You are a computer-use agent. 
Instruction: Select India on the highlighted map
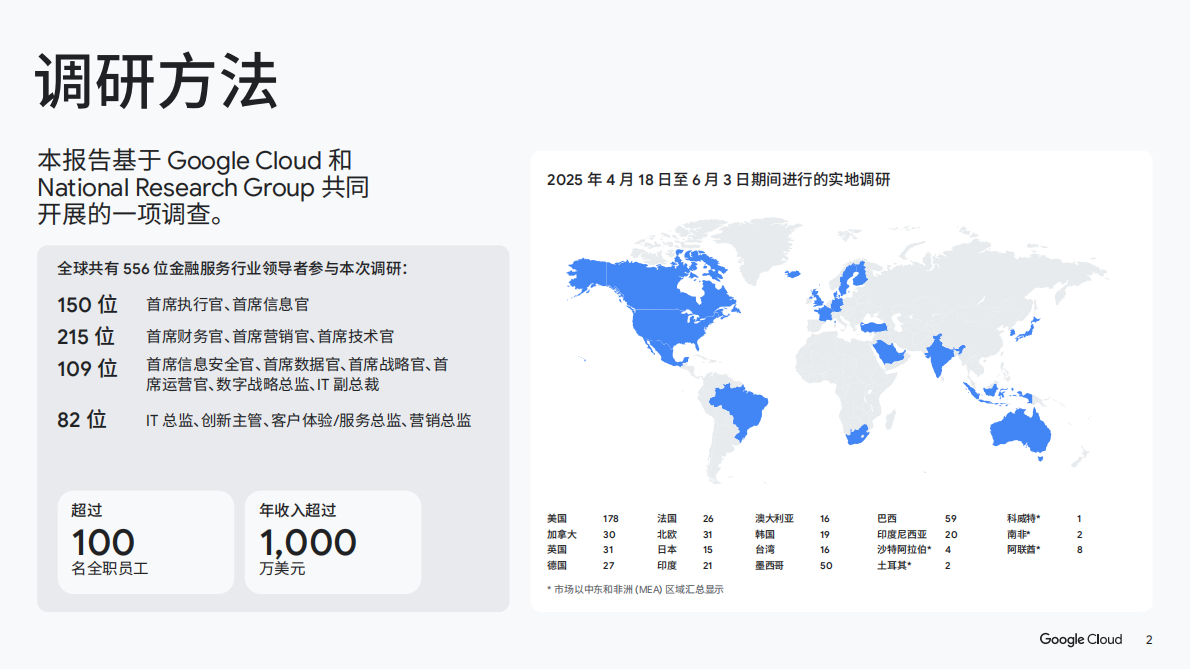(940, 355)
